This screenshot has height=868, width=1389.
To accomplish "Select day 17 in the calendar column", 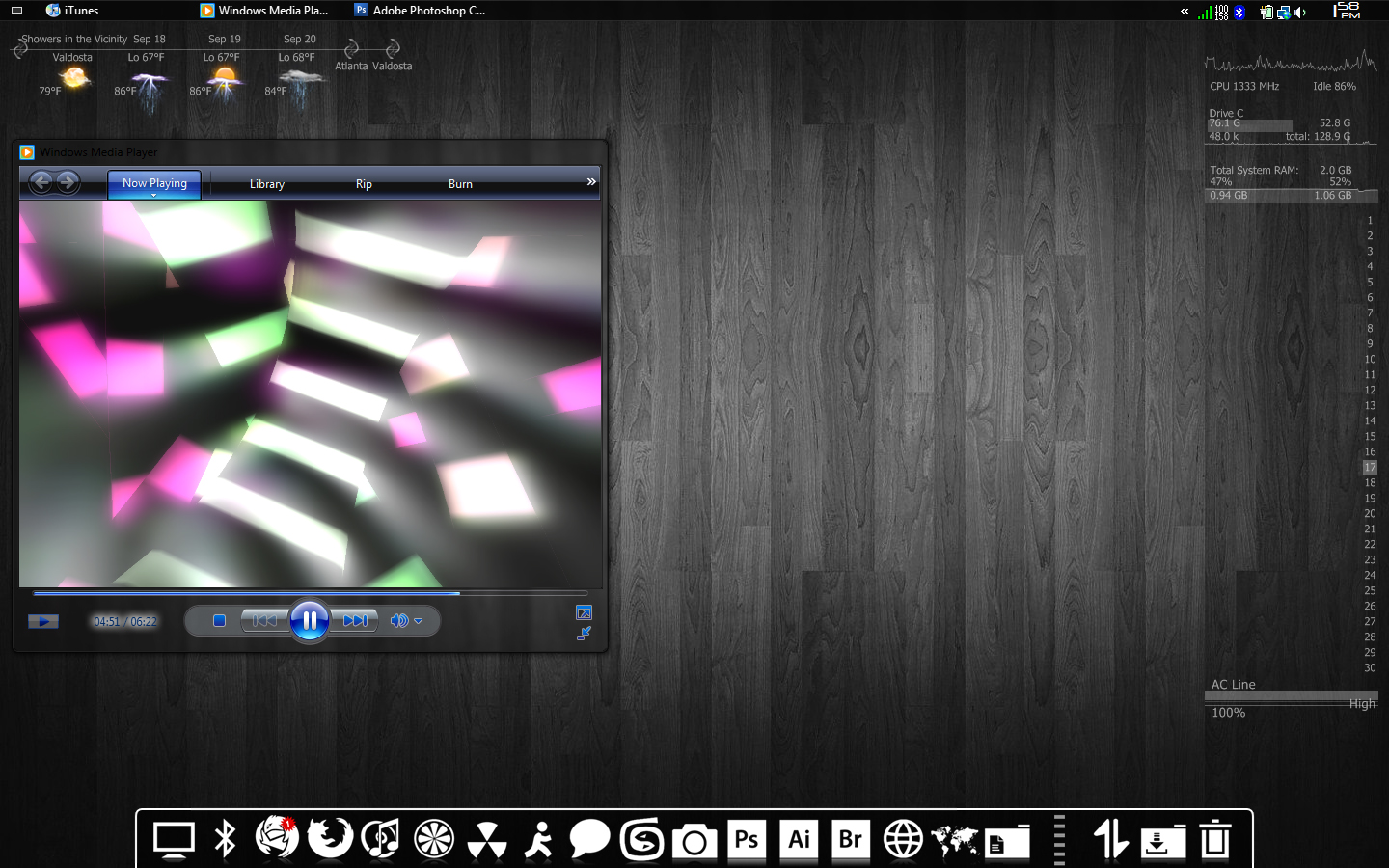I will click(x=1370, y=467).
